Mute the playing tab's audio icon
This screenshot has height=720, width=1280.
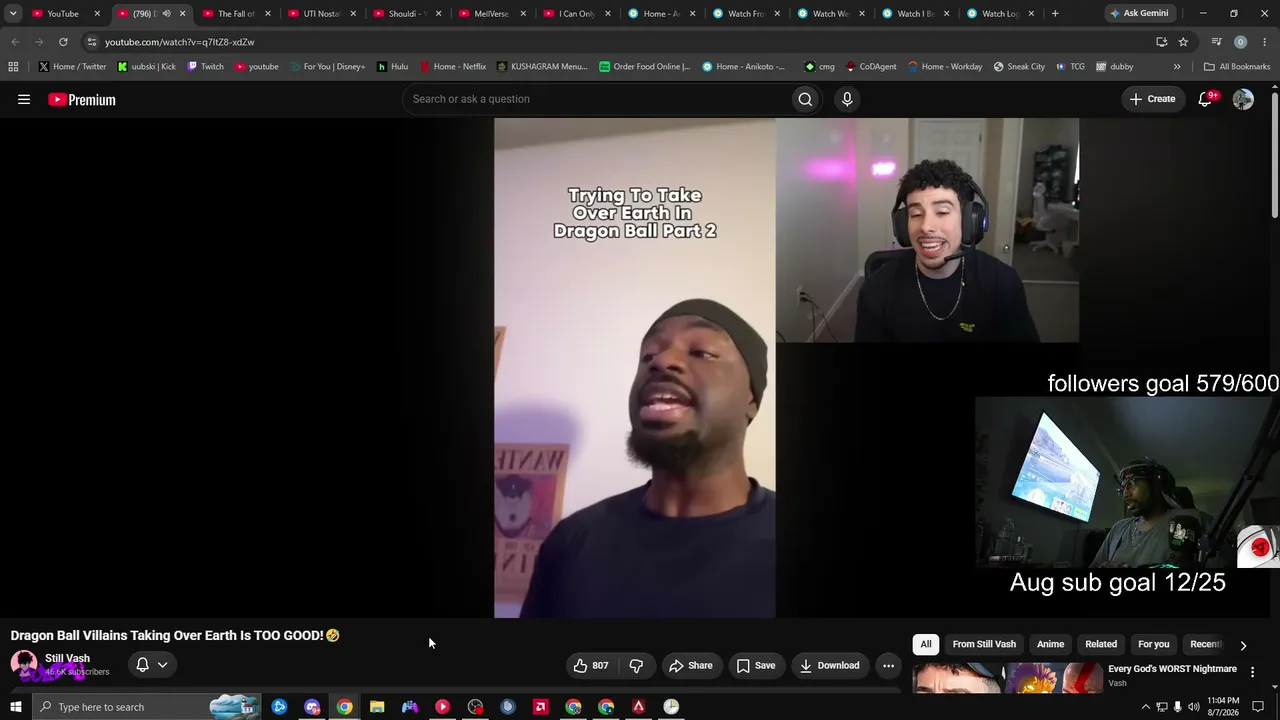click(166, 14)
